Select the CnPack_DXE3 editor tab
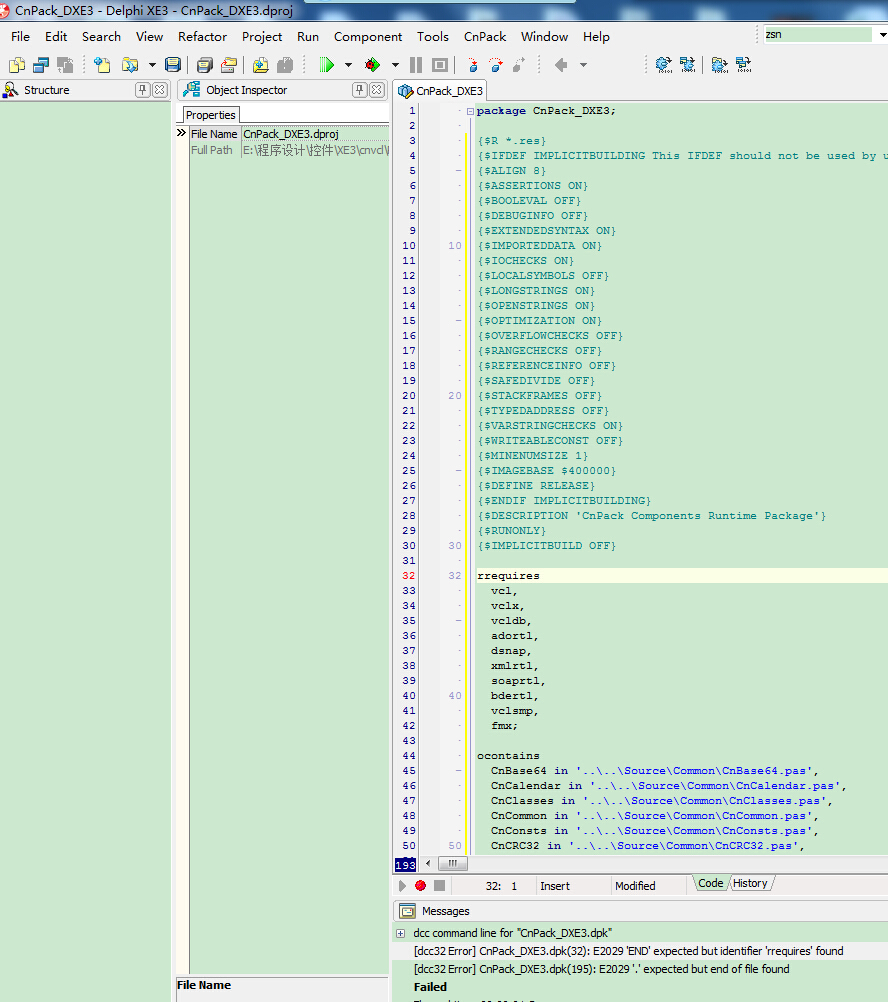The image size is (888, 1002). click(x=441, y=91)
